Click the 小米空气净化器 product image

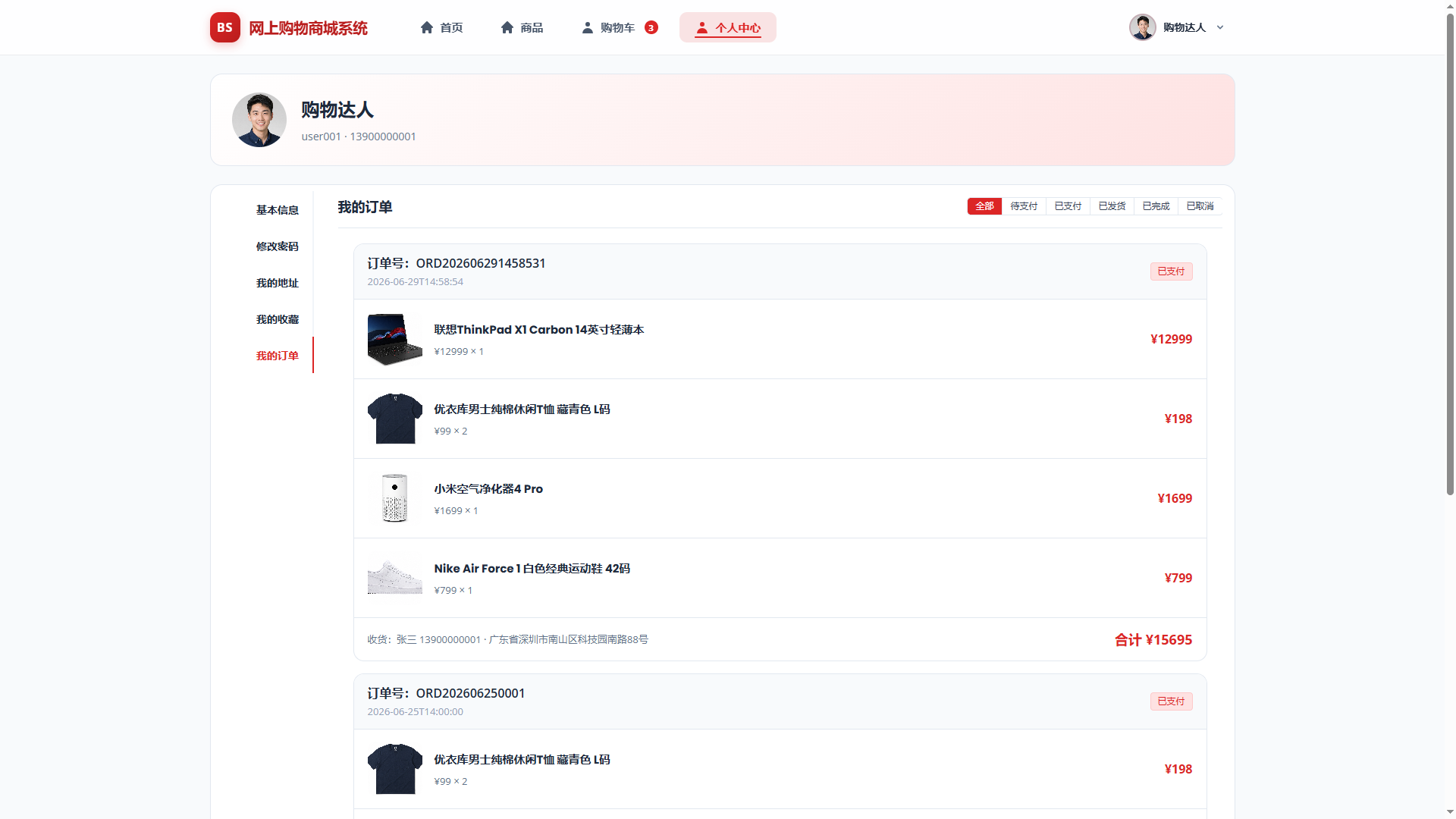[395, 498]
